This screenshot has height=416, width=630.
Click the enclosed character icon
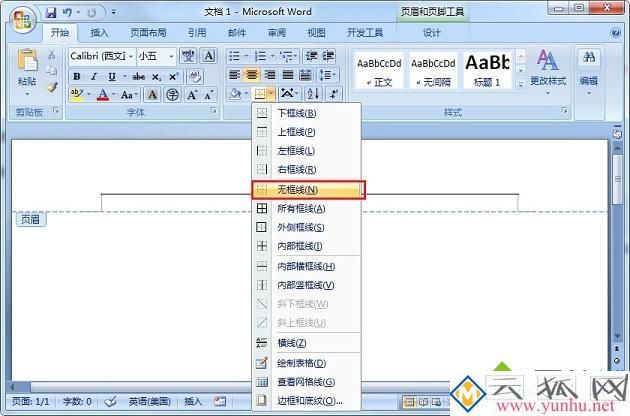(172, 95)
